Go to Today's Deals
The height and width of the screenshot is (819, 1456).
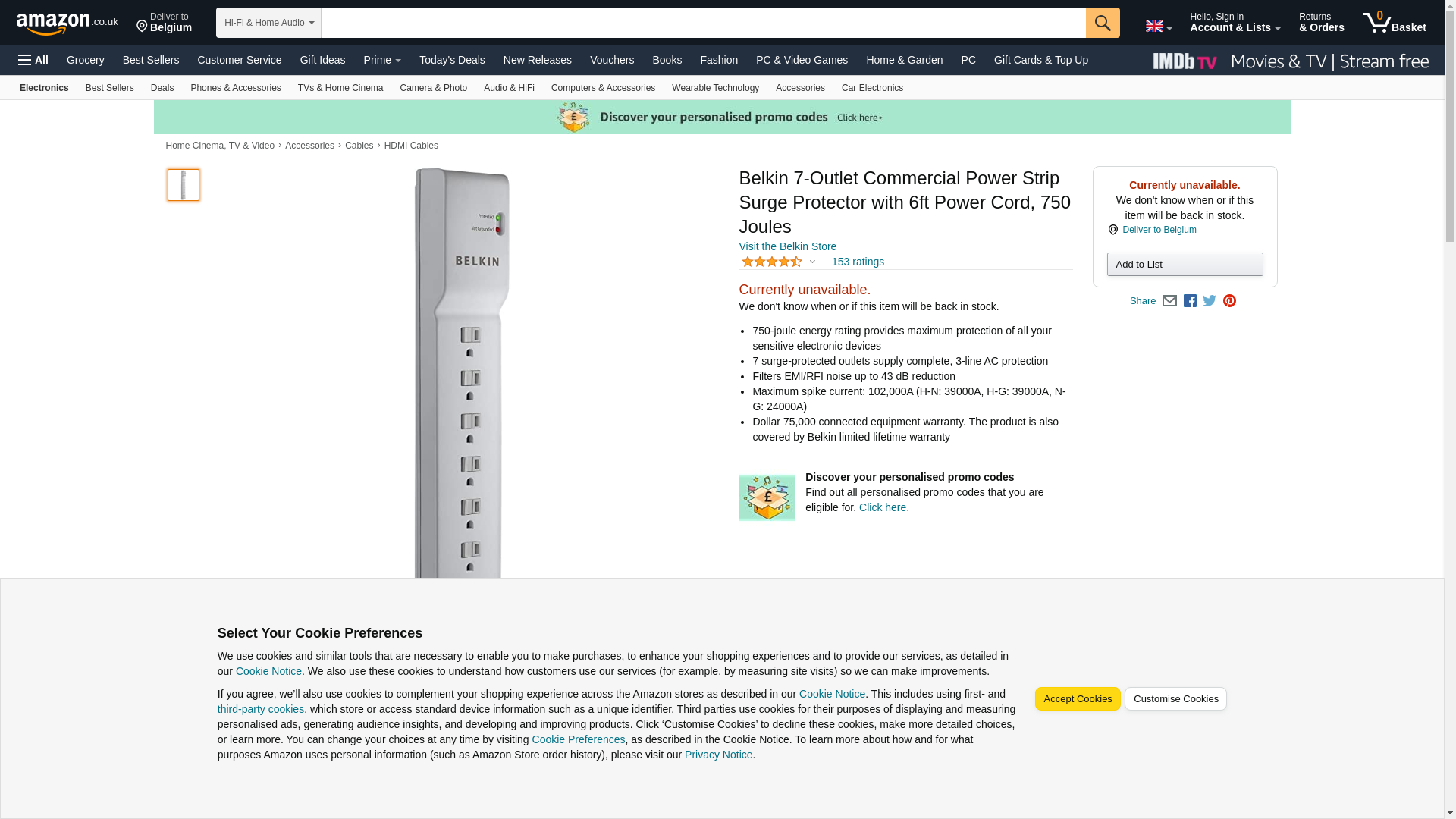(x=452, y=60)
